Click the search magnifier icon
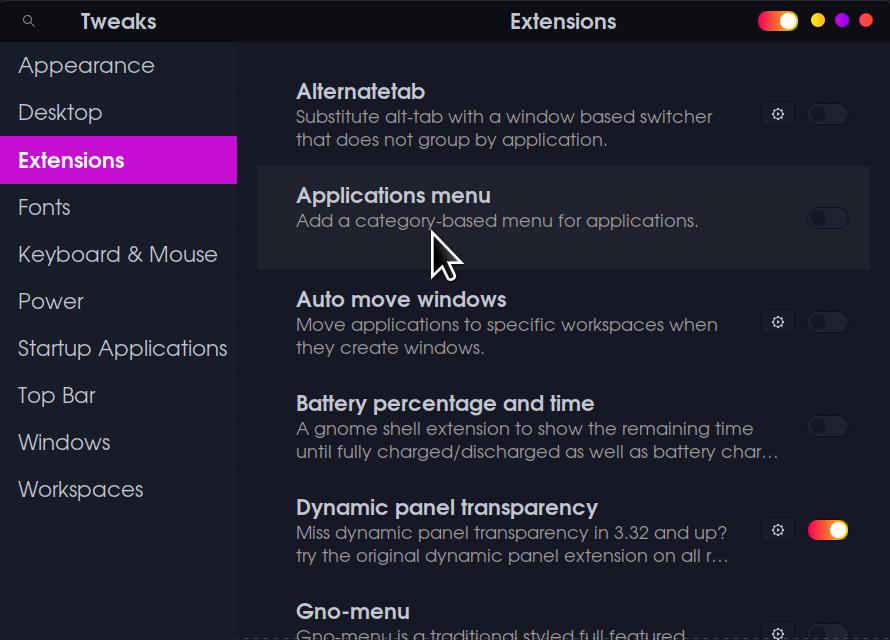 coord(29,21)
